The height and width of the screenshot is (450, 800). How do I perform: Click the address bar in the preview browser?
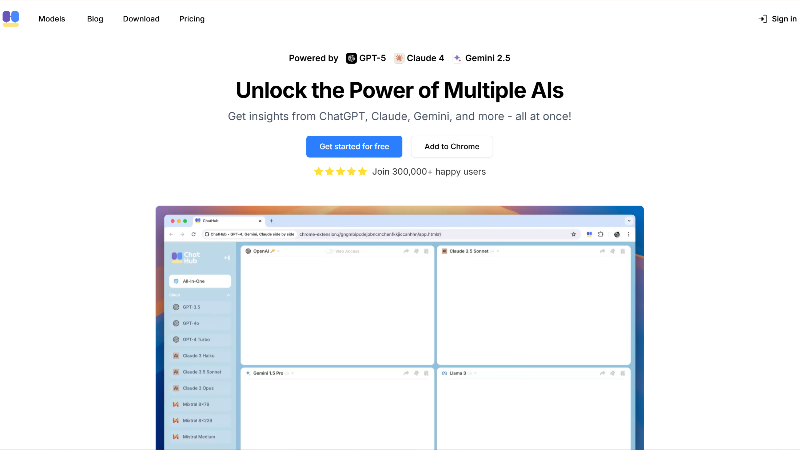point(390,234)
